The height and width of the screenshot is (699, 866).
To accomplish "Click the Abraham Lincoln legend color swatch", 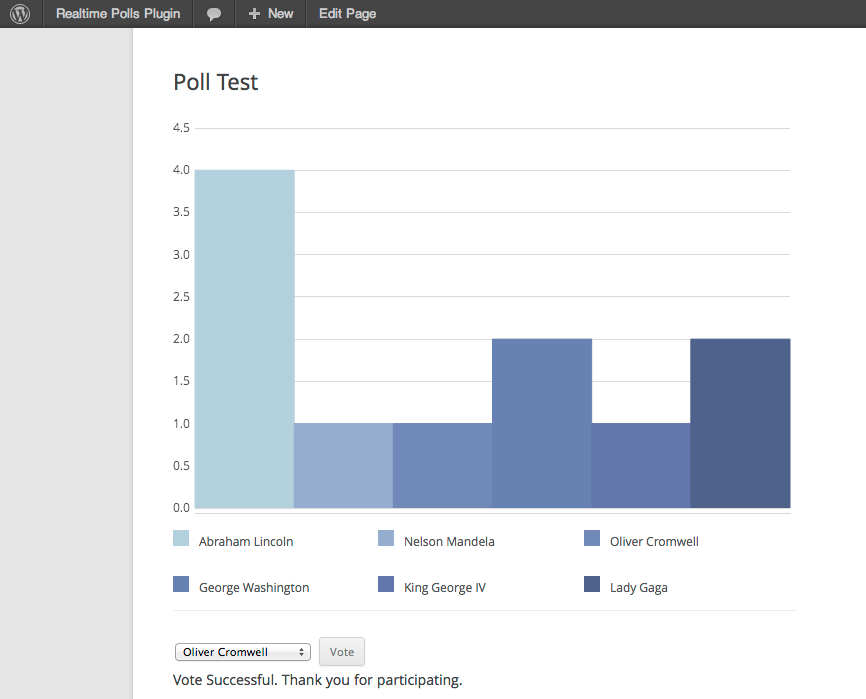I will [181, 538].
